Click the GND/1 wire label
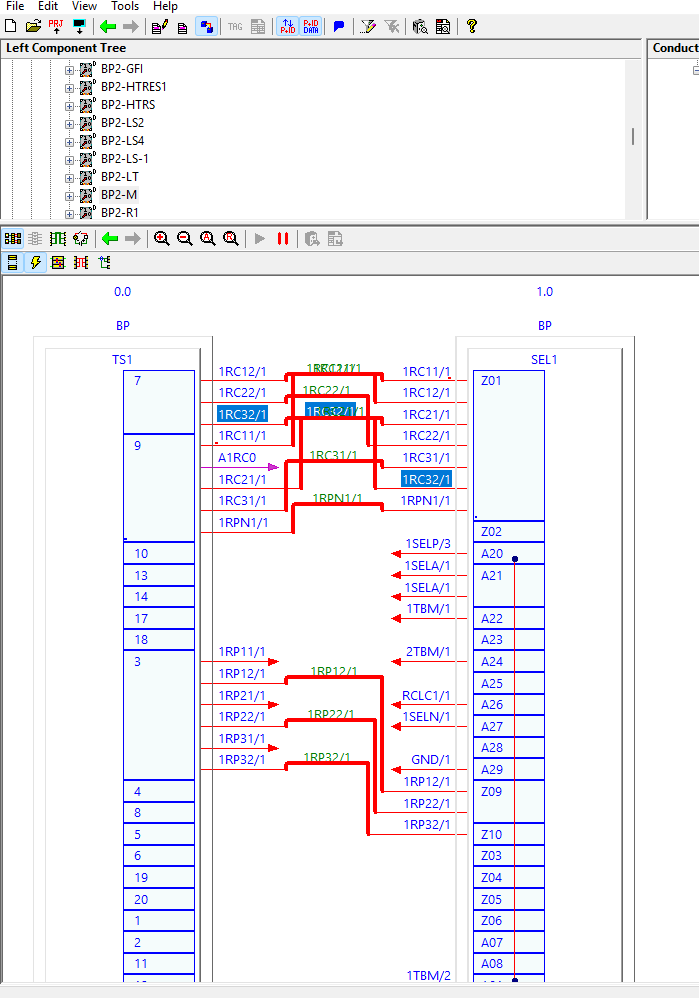This screenshot has height=998, width=699. point(430,759)
